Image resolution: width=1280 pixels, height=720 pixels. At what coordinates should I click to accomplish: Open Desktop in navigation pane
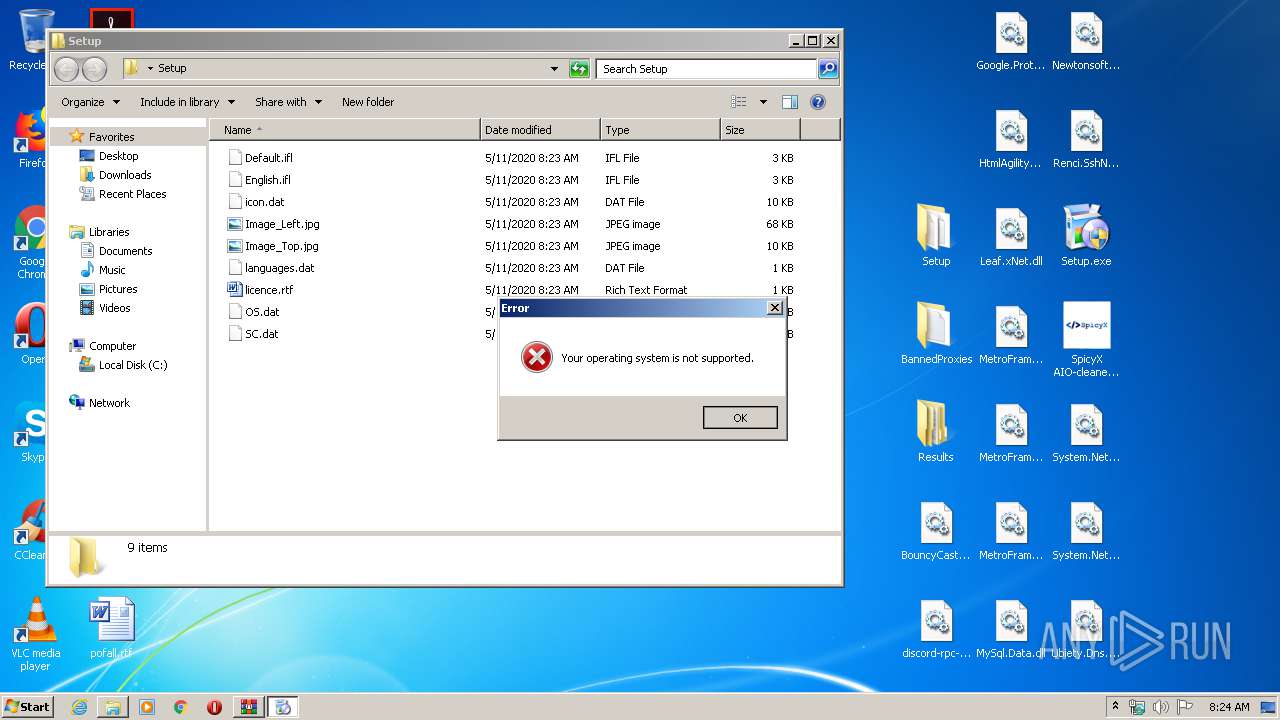[118, 156]
